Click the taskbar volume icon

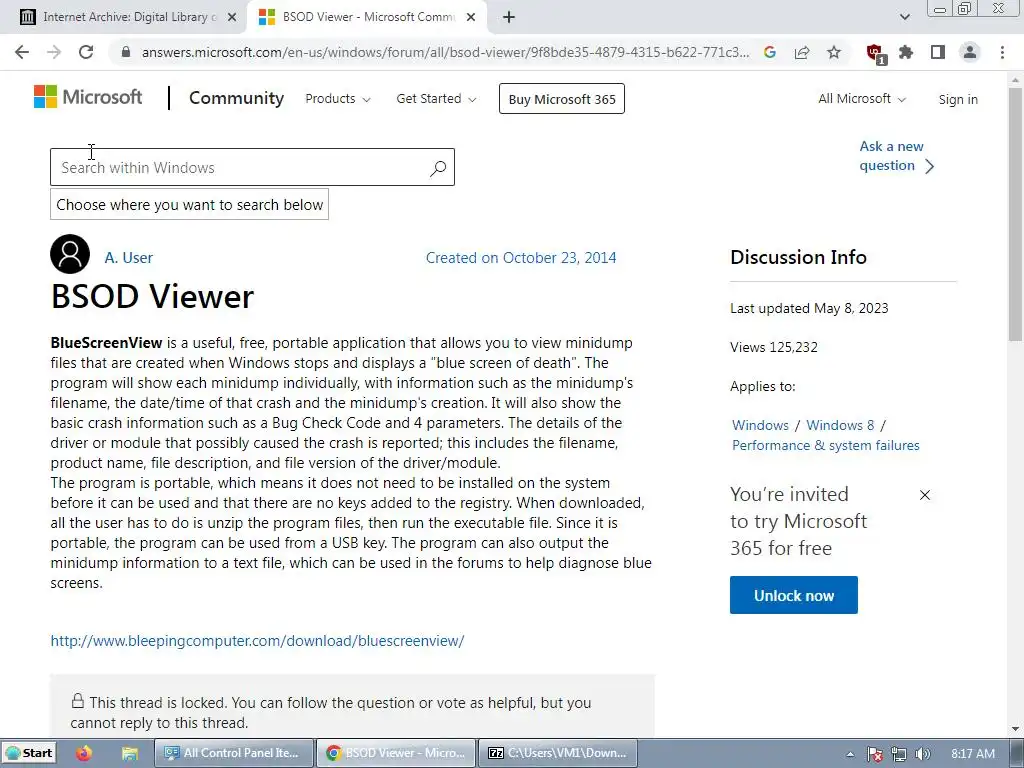click(922, 754)
